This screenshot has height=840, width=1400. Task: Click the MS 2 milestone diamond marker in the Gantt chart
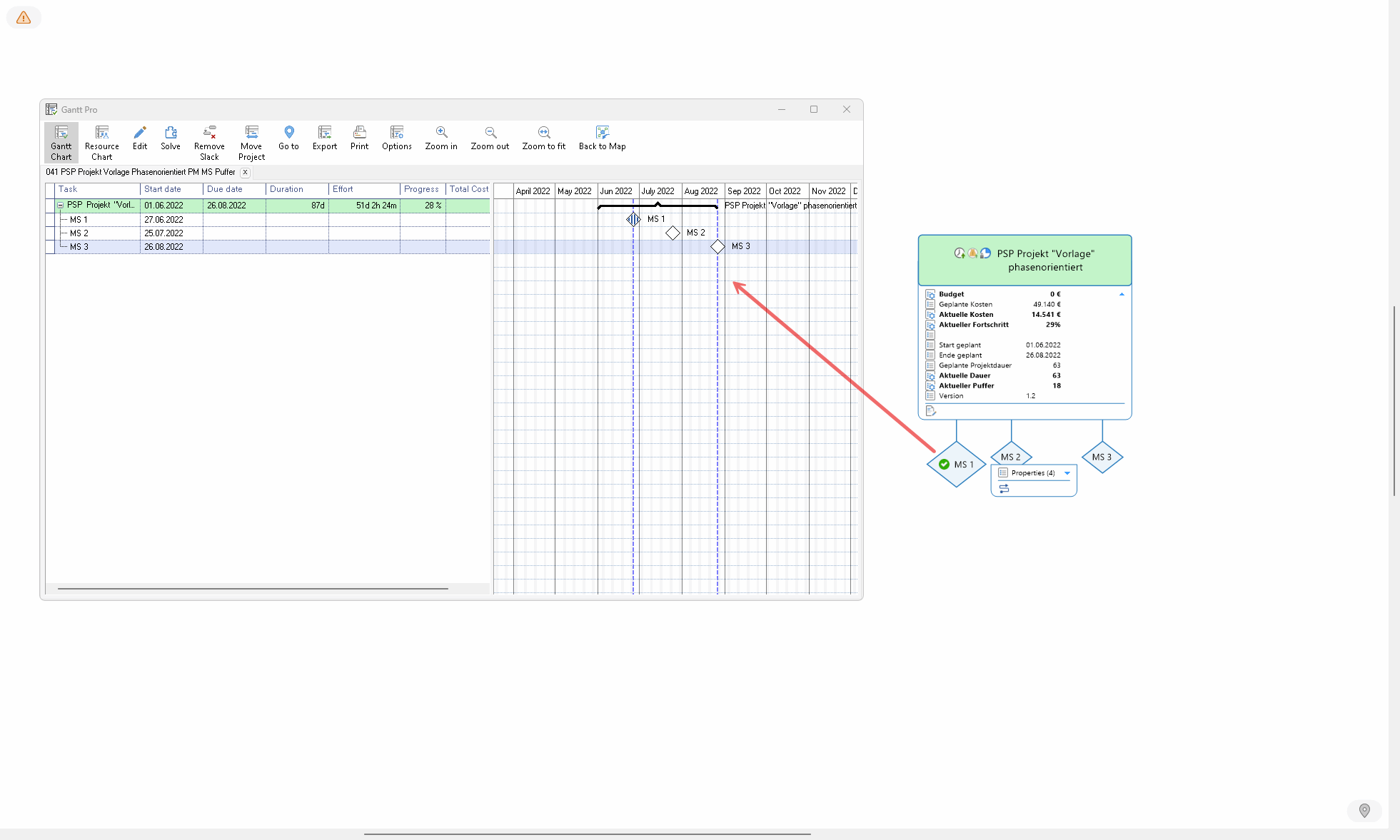673,233
